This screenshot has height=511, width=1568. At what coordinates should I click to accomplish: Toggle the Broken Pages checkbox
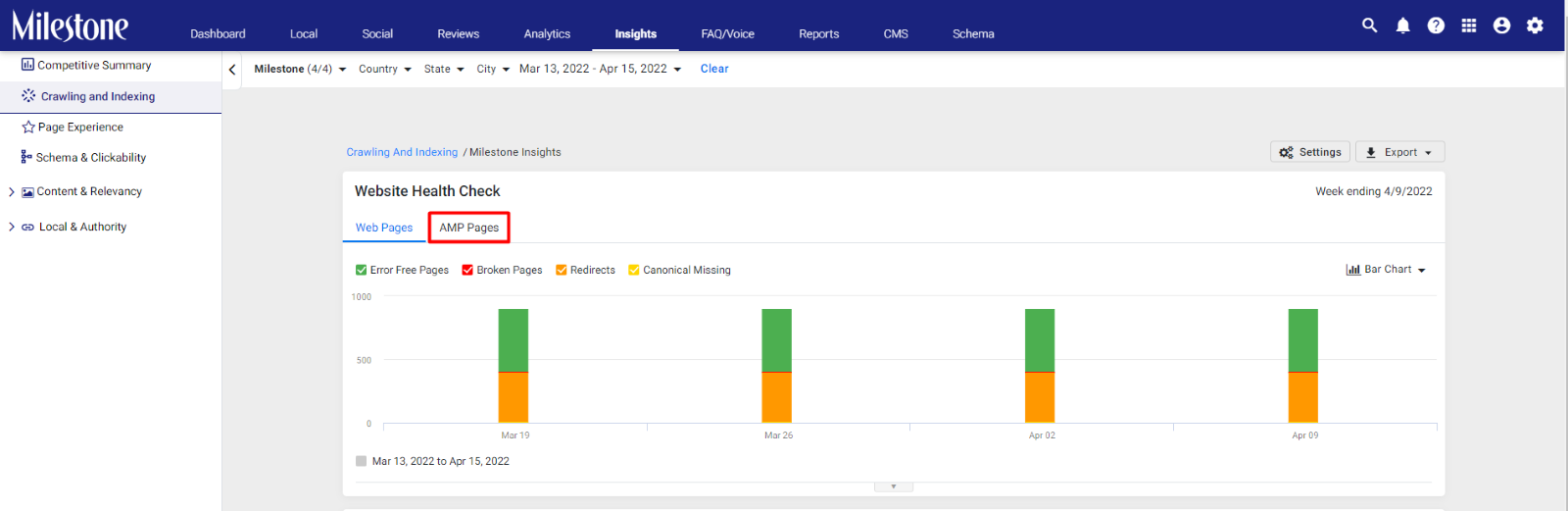467,270
